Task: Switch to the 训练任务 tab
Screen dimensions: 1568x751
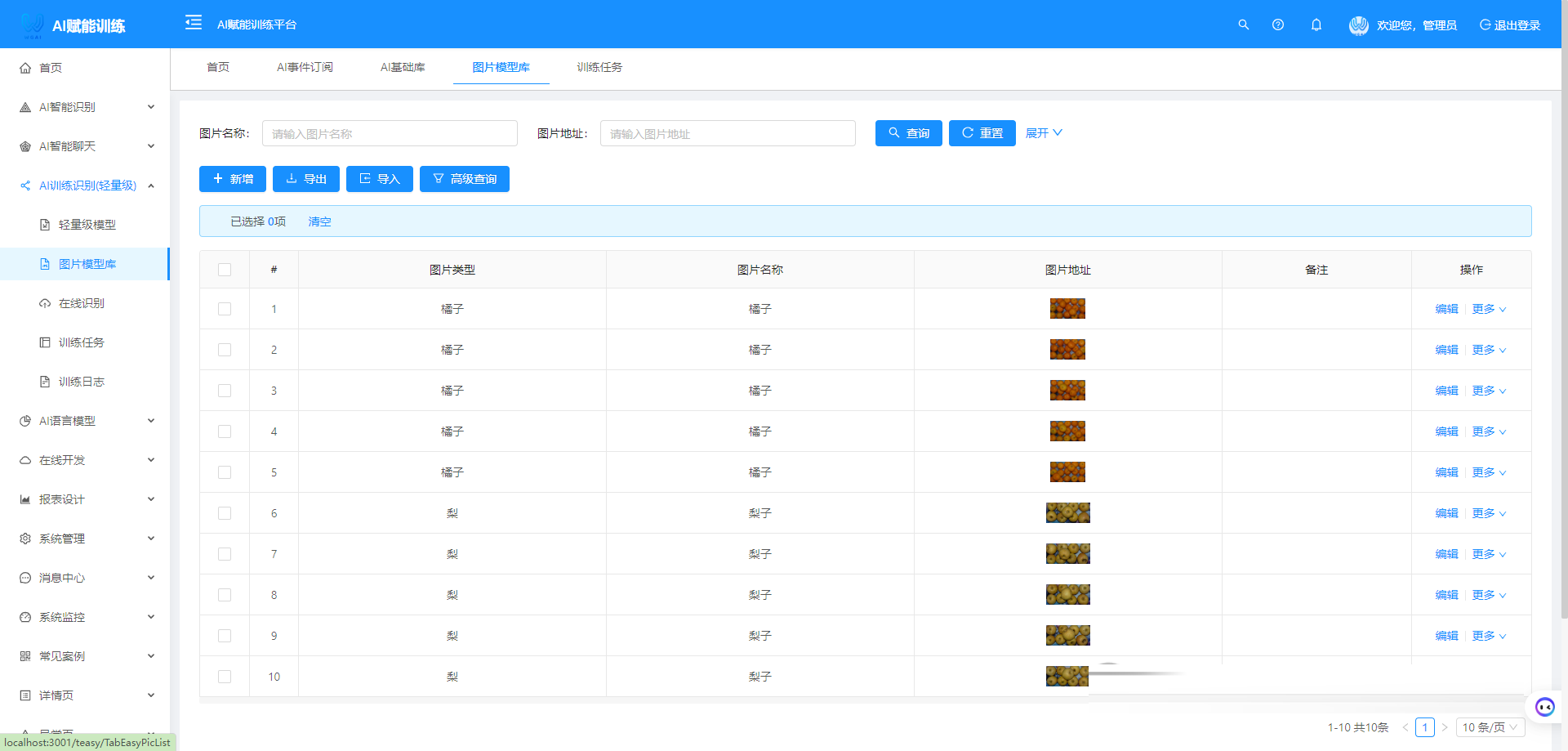Action: [599, 67]
